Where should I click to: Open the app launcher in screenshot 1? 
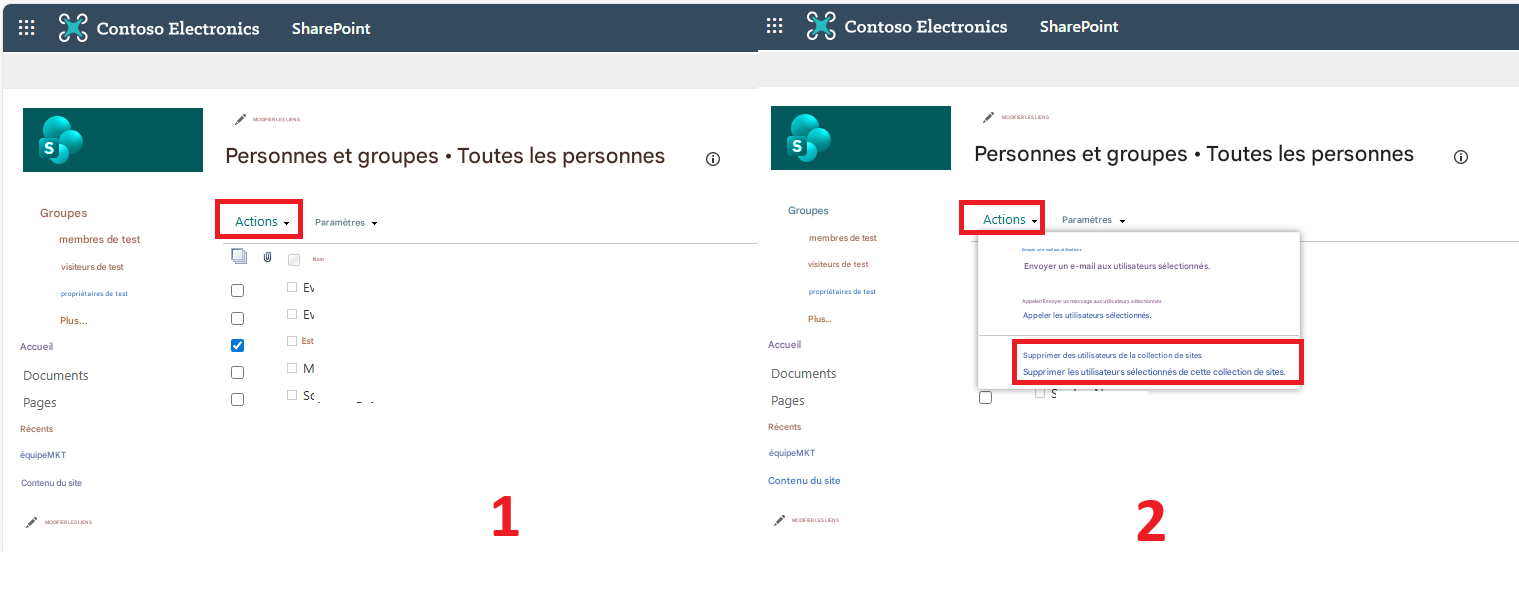[x=27, y=28]
